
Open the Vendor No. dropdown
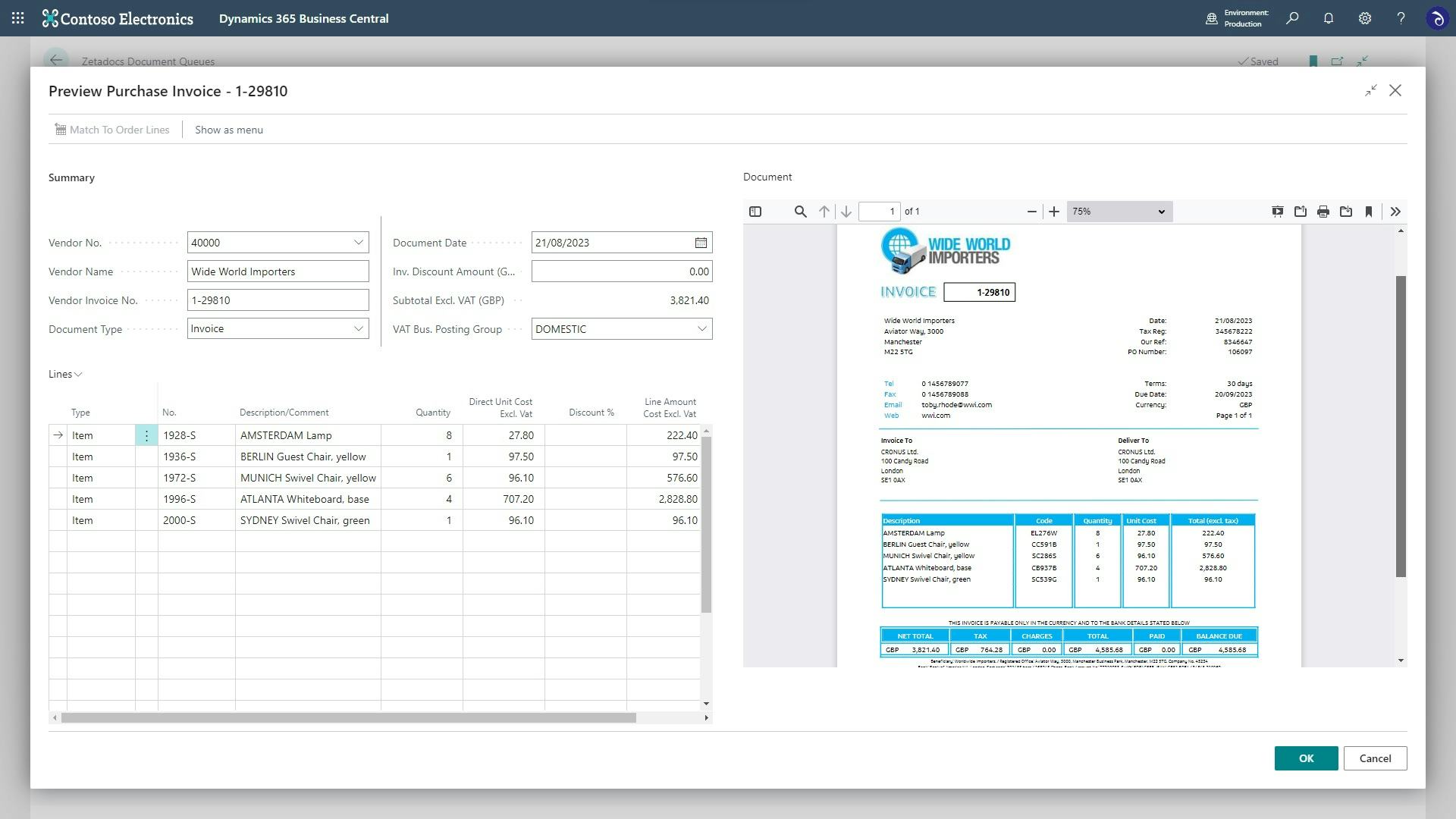tap(358, 243)
